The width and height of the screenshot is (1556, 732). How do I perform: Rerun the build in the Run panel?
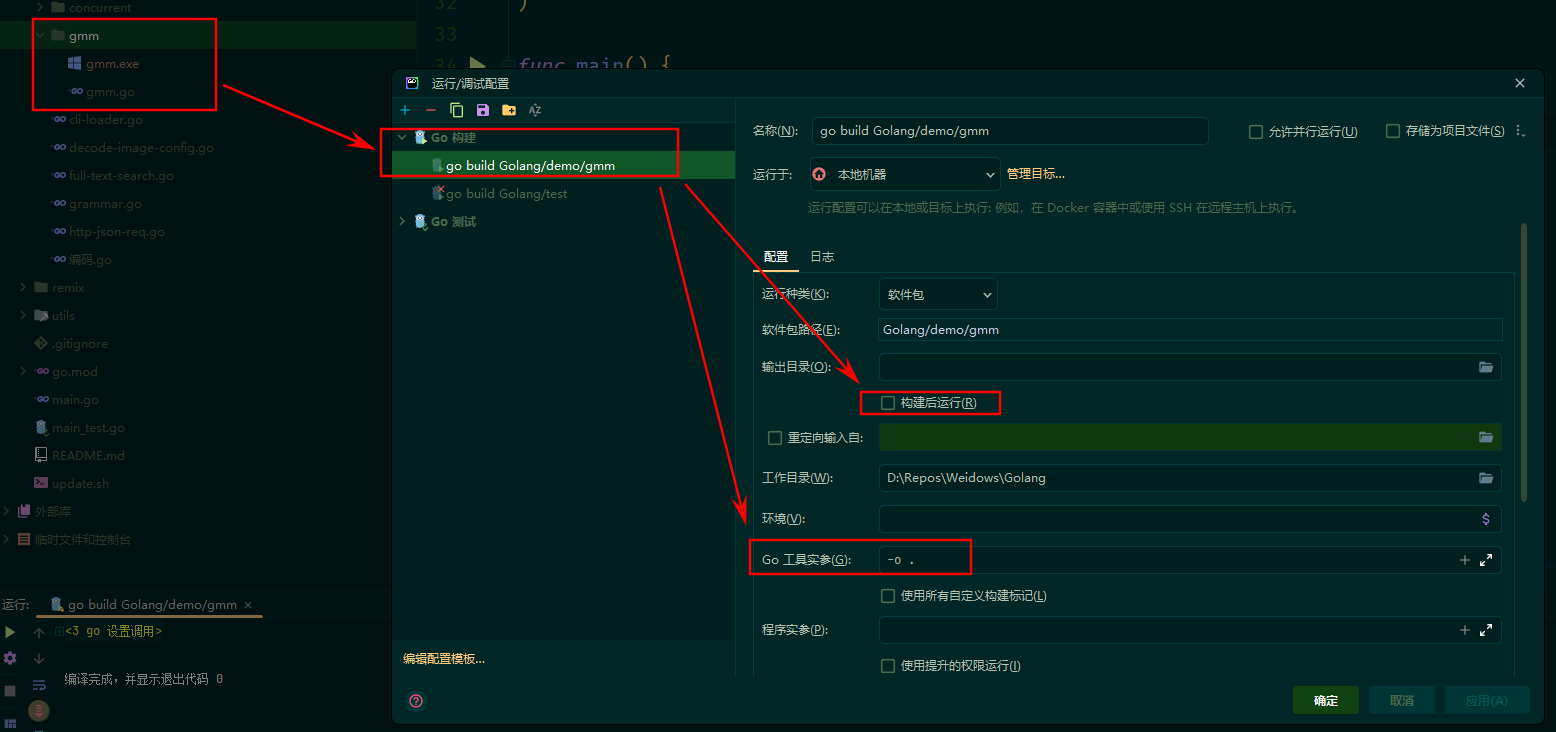[x=10, y=632]
